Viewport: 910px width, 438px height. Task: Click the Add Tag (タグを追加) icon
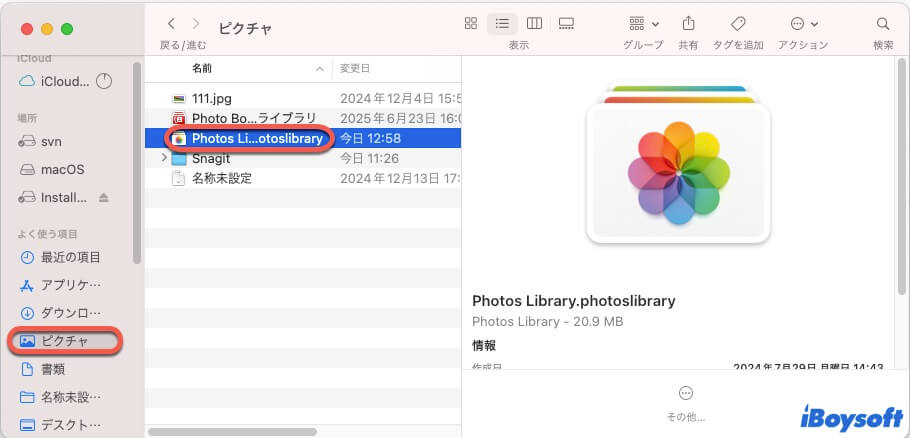pyautogui.click(x=739, y=23)
